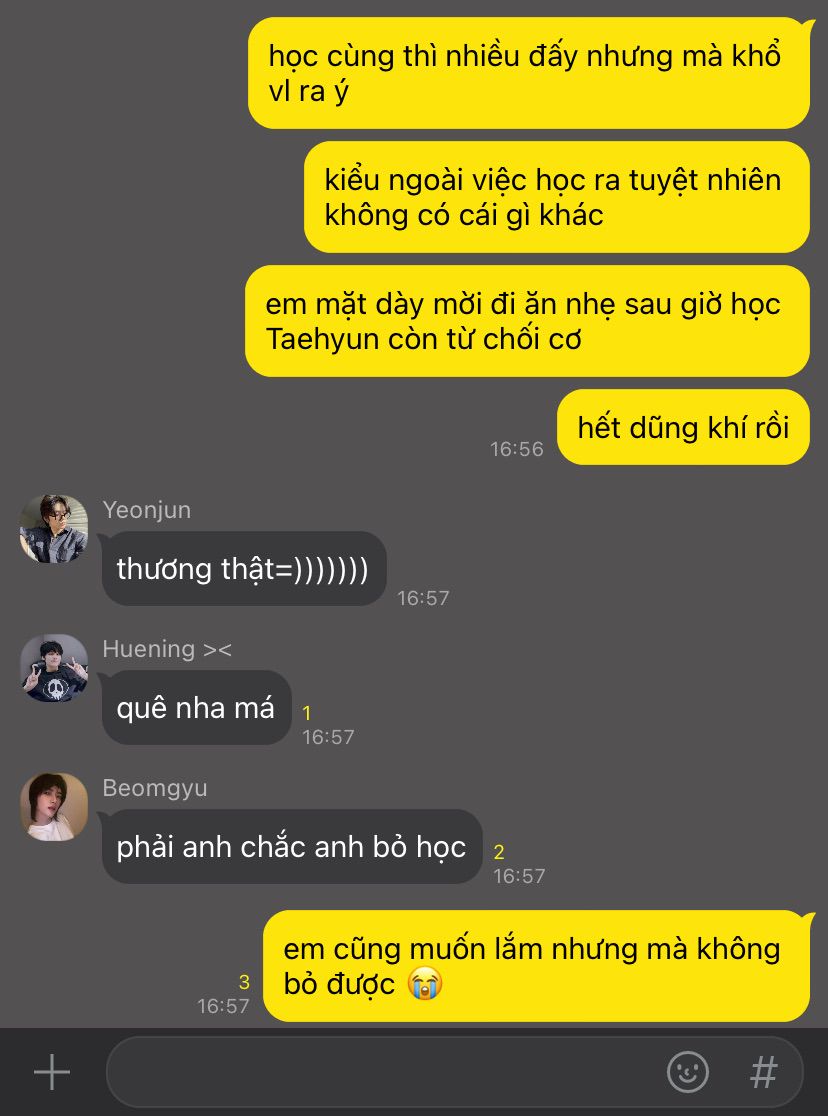
Task: Open the plus attachment menu
Action: point(52,1072)
